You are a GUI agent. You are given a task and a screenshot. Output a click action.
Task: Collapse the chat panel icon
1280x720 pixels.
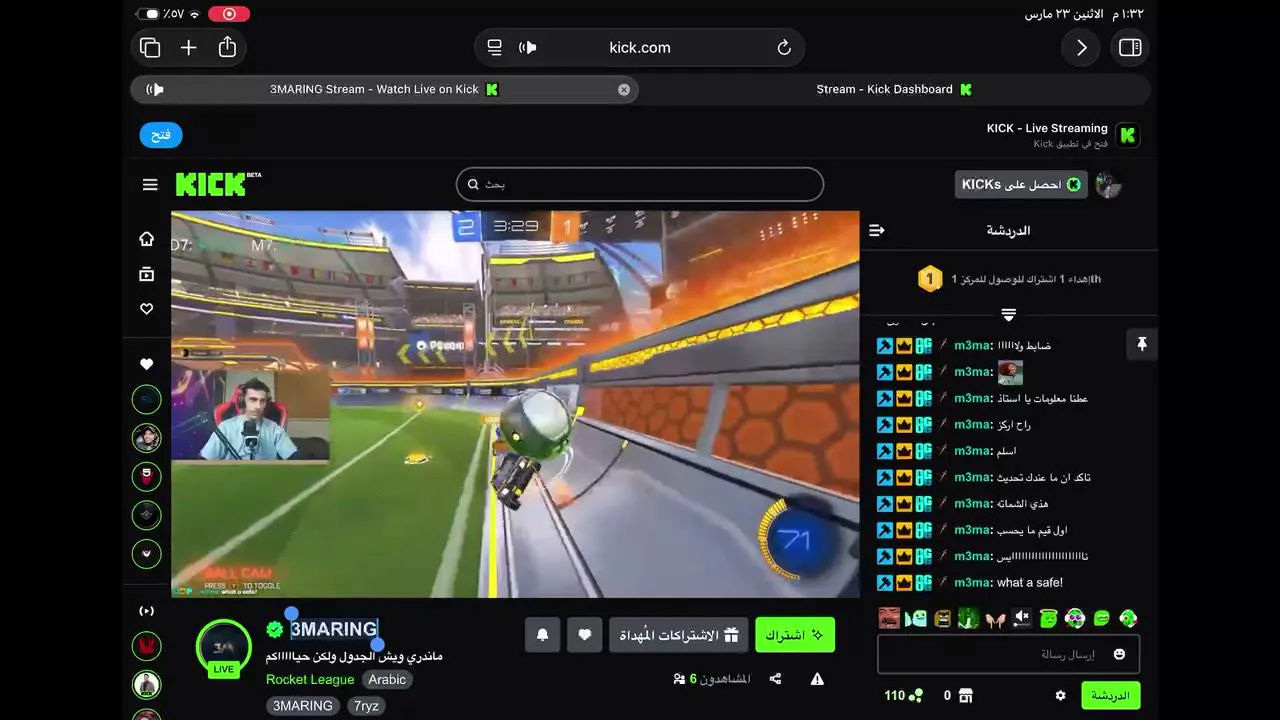877,230
